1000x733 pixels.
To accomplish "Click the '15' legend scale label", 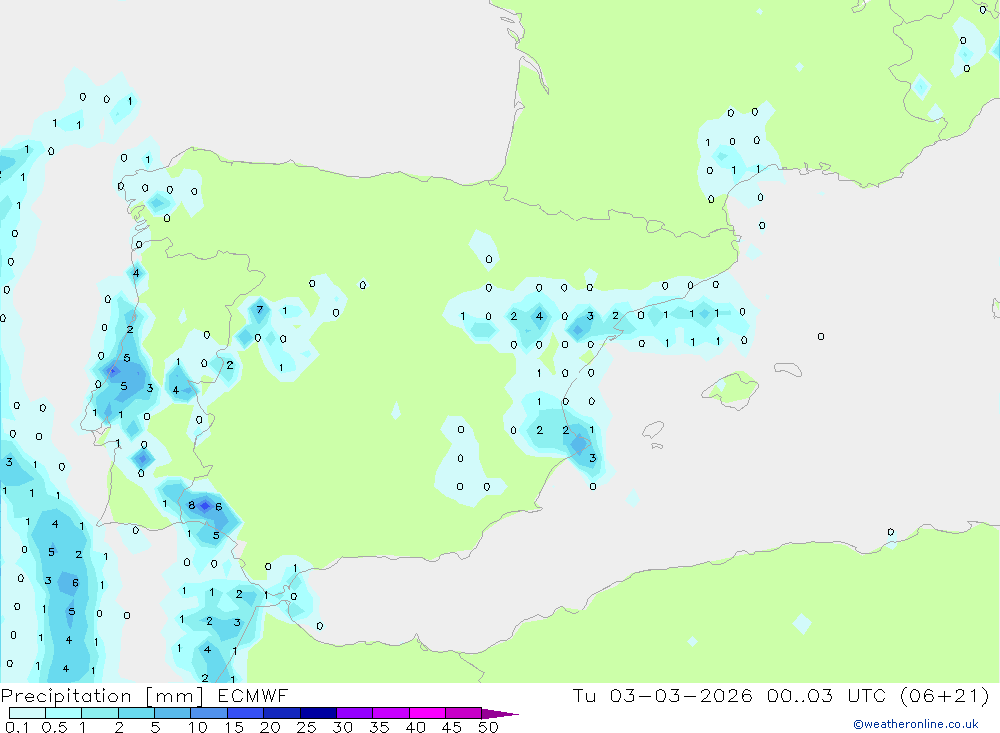I will click(234, 727).
